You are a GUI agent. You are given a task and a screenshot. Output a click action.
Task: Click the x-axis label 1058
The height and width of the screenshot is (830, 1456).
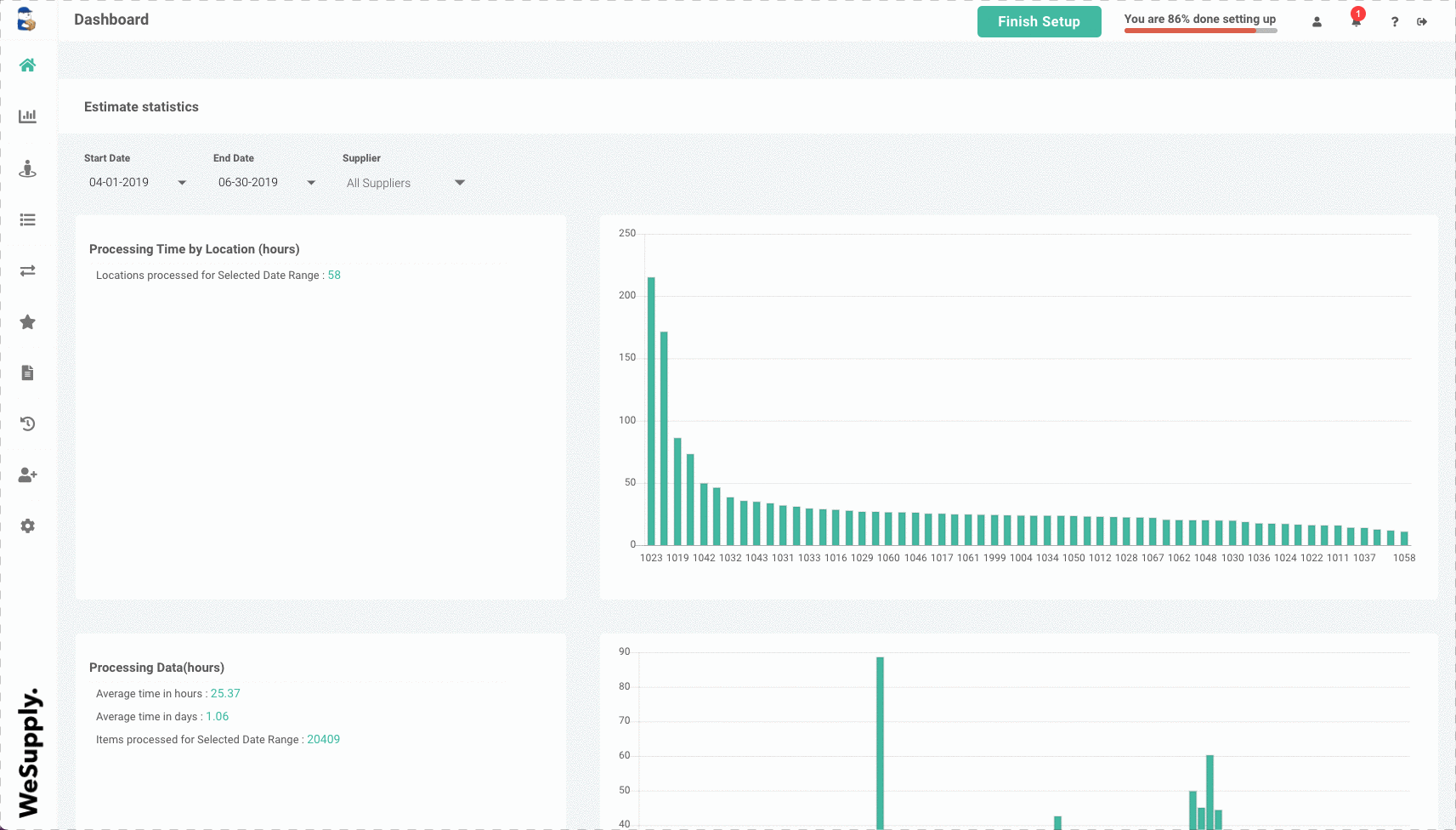[x=1404, y=558]
